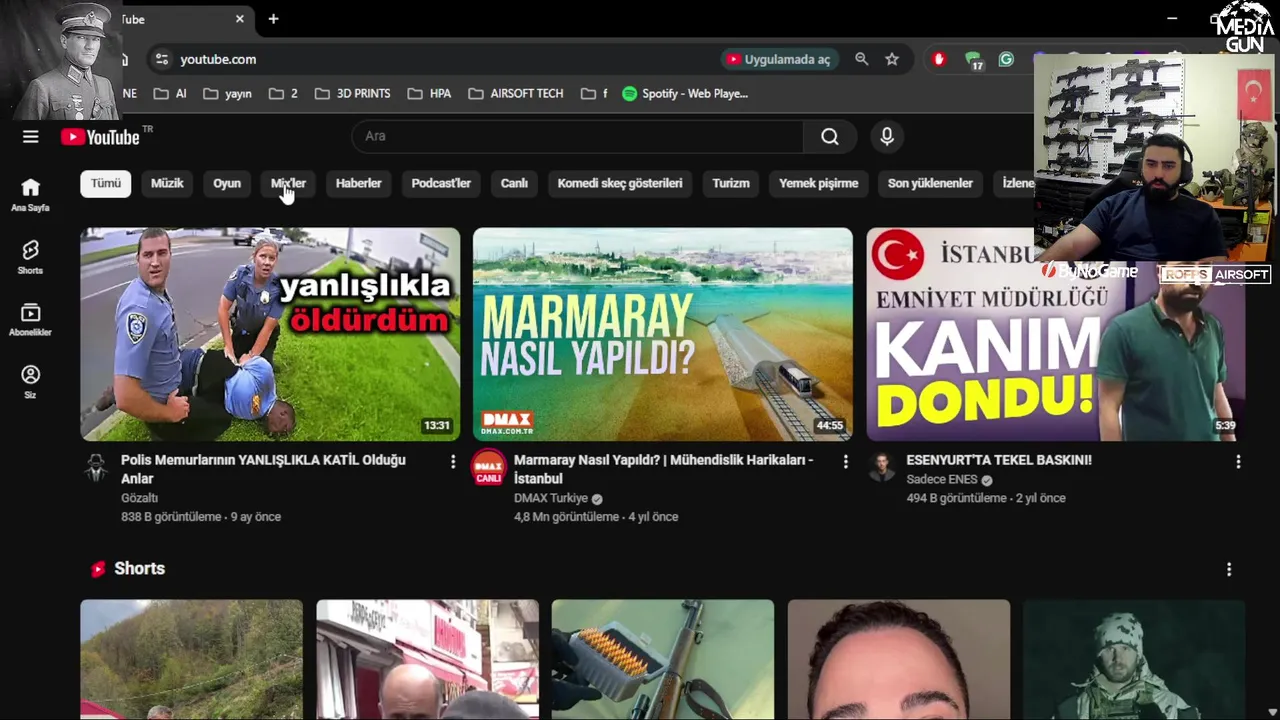Open the night-vision soldier Shorts thumbnail
1280x720 pixels.
tap(1134, 660)
